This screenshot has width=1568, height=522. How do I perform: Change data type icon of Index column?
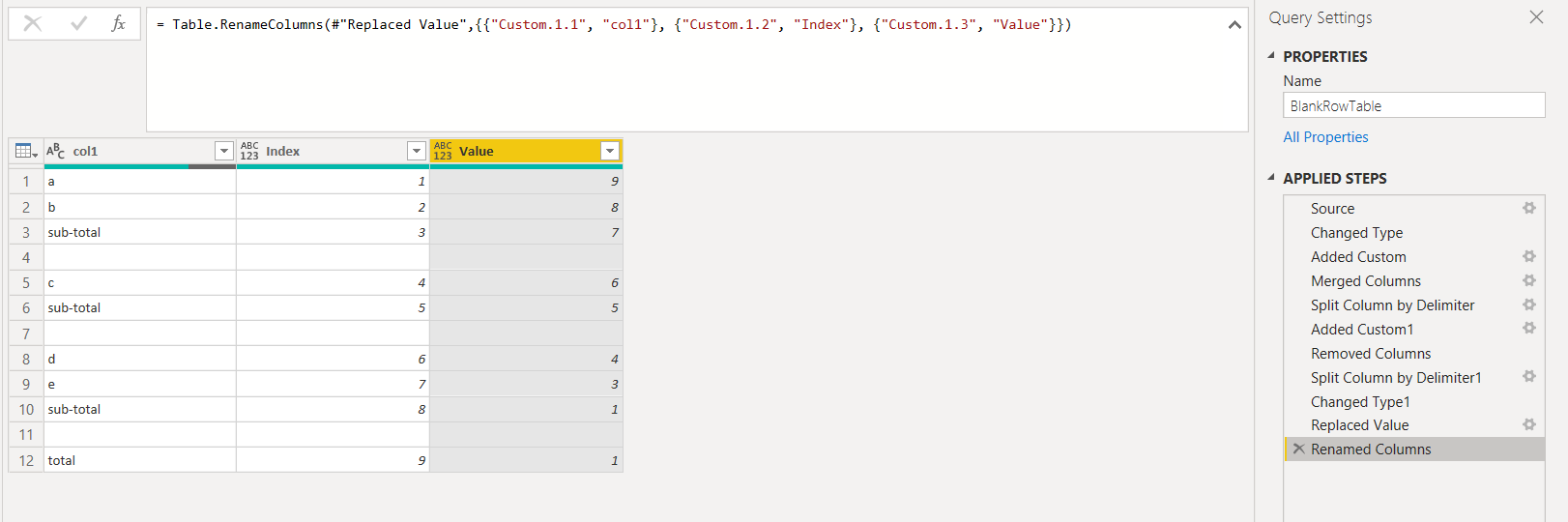tap(249, 151)
